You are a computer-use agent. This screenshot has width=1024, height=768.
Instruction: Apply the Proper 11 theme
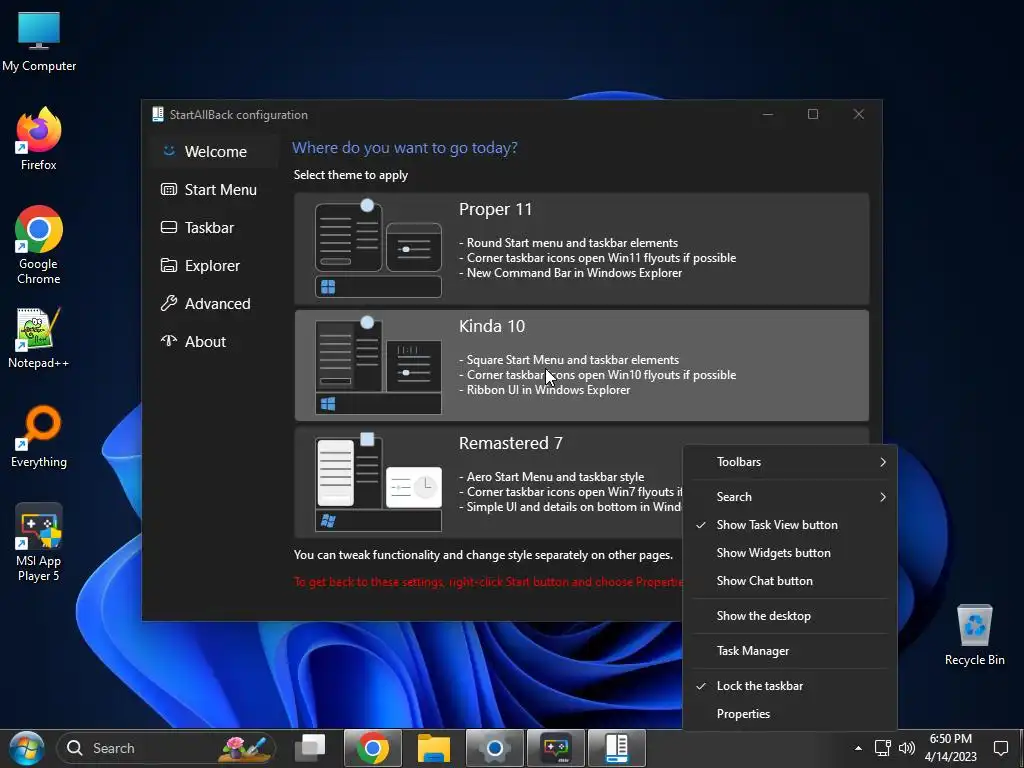pyautogui.click(x=581, y=248)
